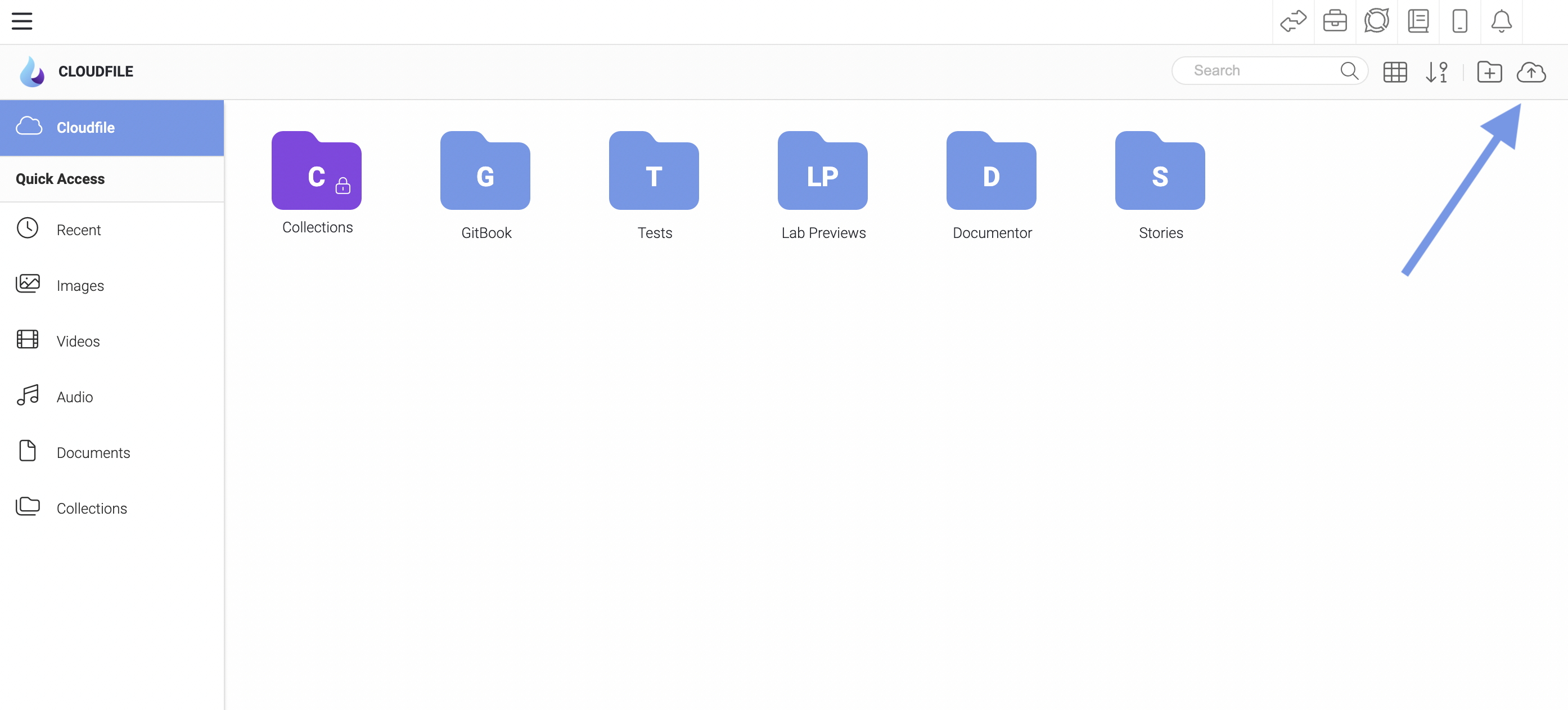This screenshot has width=1568, height=710.
Task: Go to Images quick access
Action: (x=80, y=286)
